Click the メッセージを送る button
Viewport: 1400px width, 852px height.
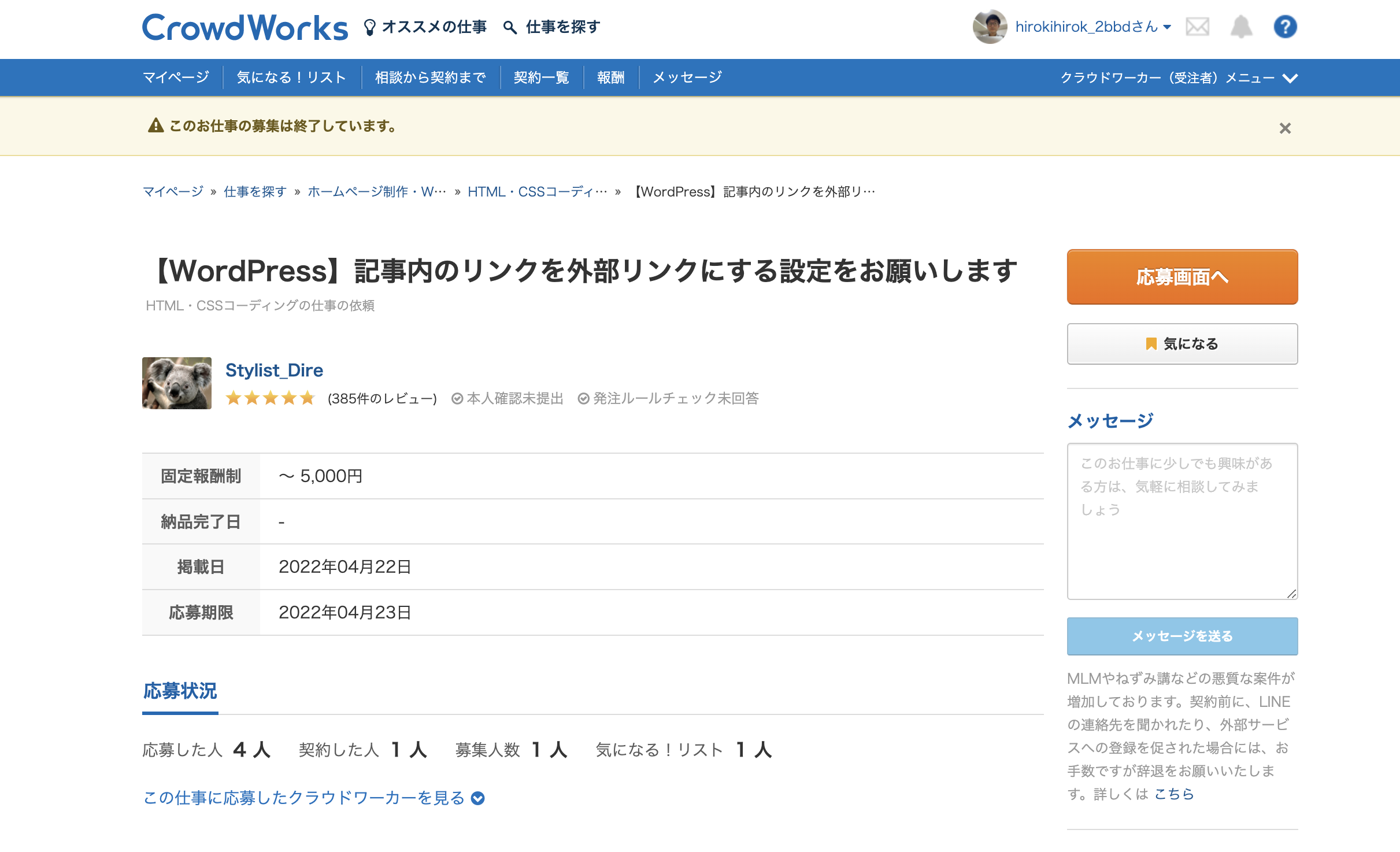point(1182,636)
